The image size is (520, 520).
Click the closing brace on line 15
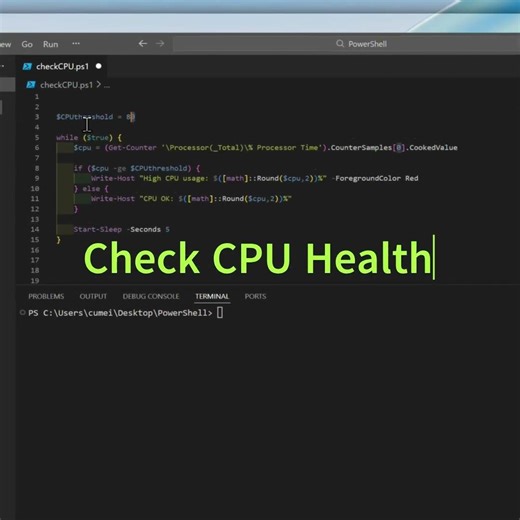(x=59, y=240)
